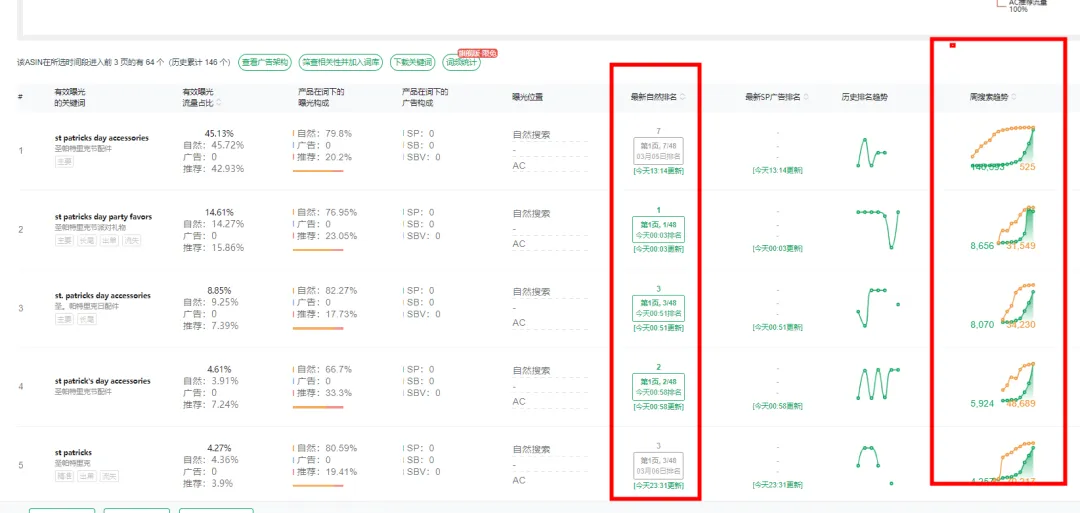The height and width of the screenshot is (513, 1080).
Task: Sort by 周搜索趋势 column arrows
Action: click(x=1013, y=97)
